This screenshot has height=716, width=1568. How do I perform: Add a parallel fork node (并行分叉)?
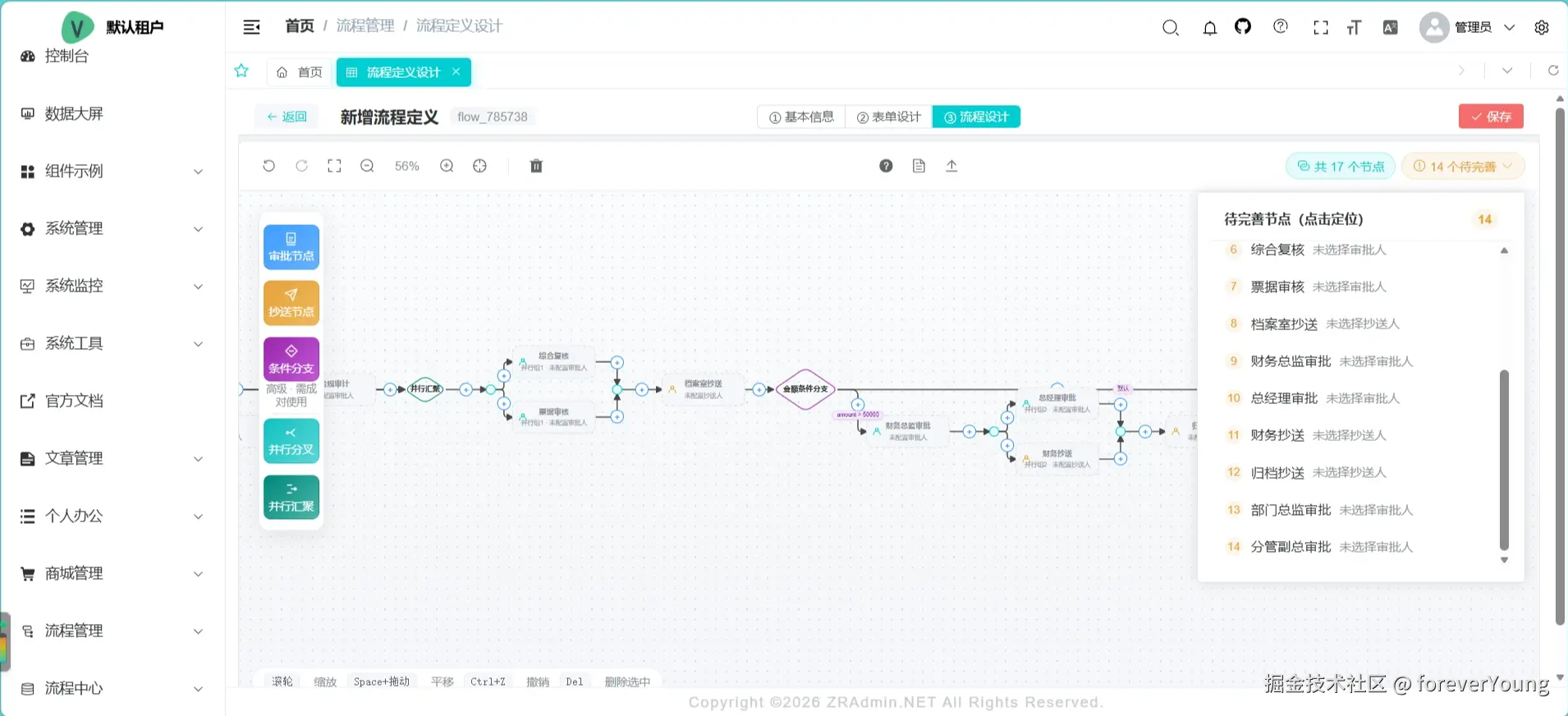point(291,441)
